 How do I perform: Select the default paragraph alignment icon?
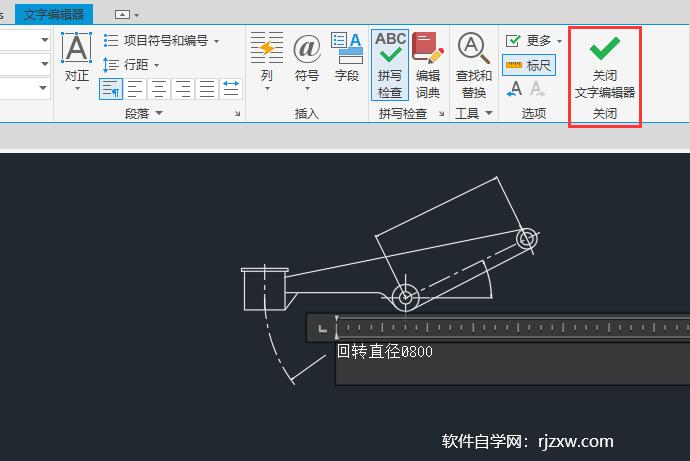[110, 89]
